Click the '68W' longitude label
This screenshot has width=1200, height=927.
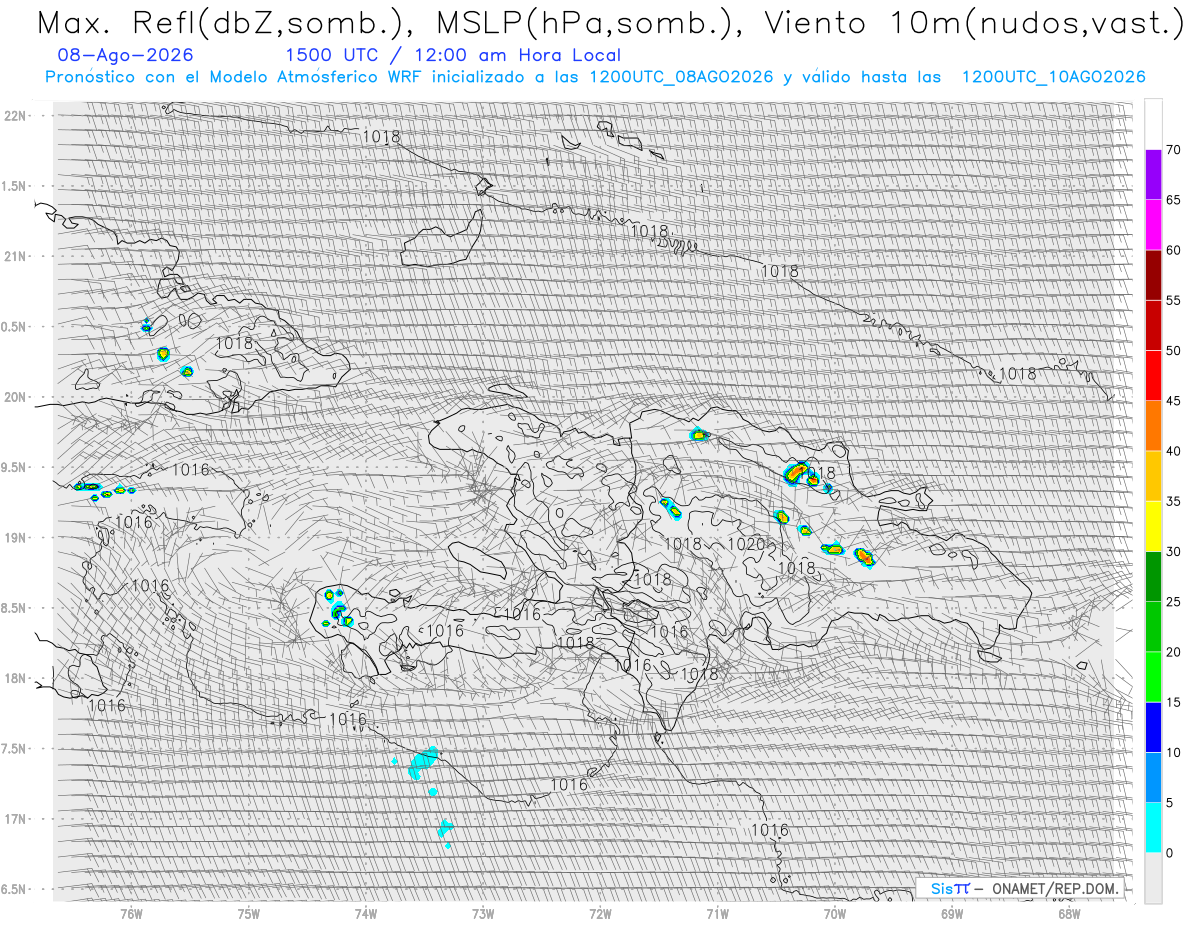click(x=1069, y=912)
